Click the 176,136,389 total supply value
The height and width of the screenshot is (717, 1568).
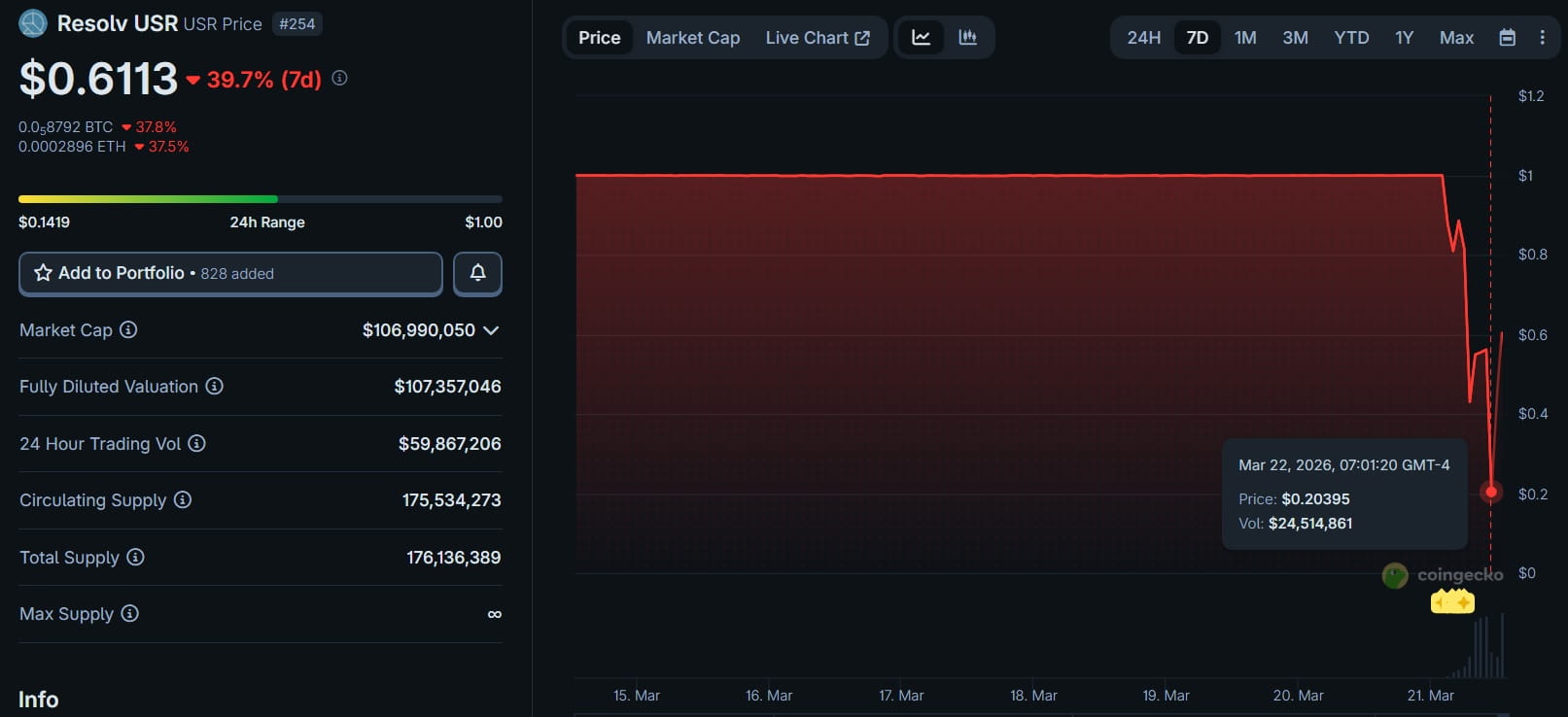(x=454, y=558)
